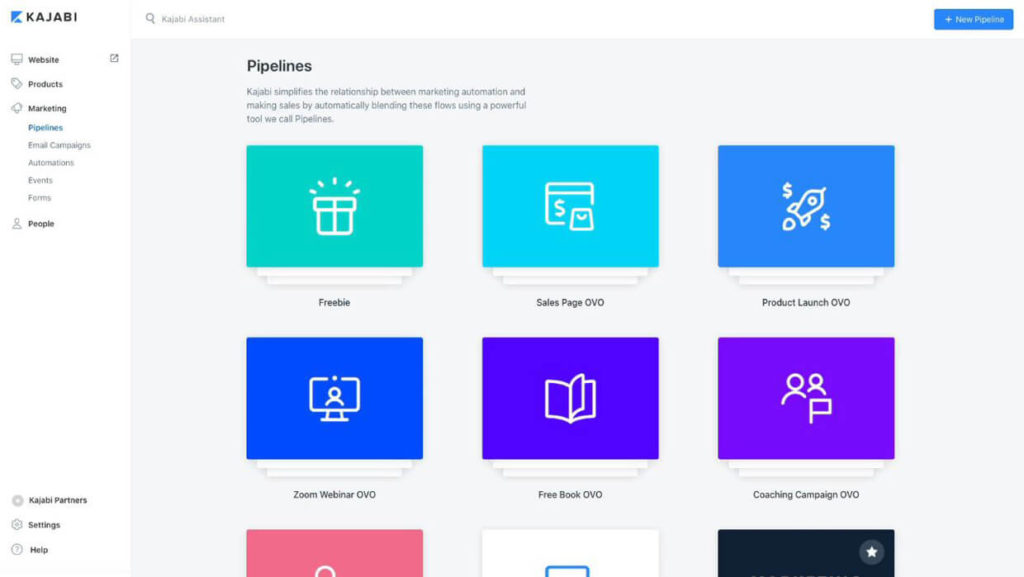
Task: Click the Kajabi logo
Action: point(44,17)
